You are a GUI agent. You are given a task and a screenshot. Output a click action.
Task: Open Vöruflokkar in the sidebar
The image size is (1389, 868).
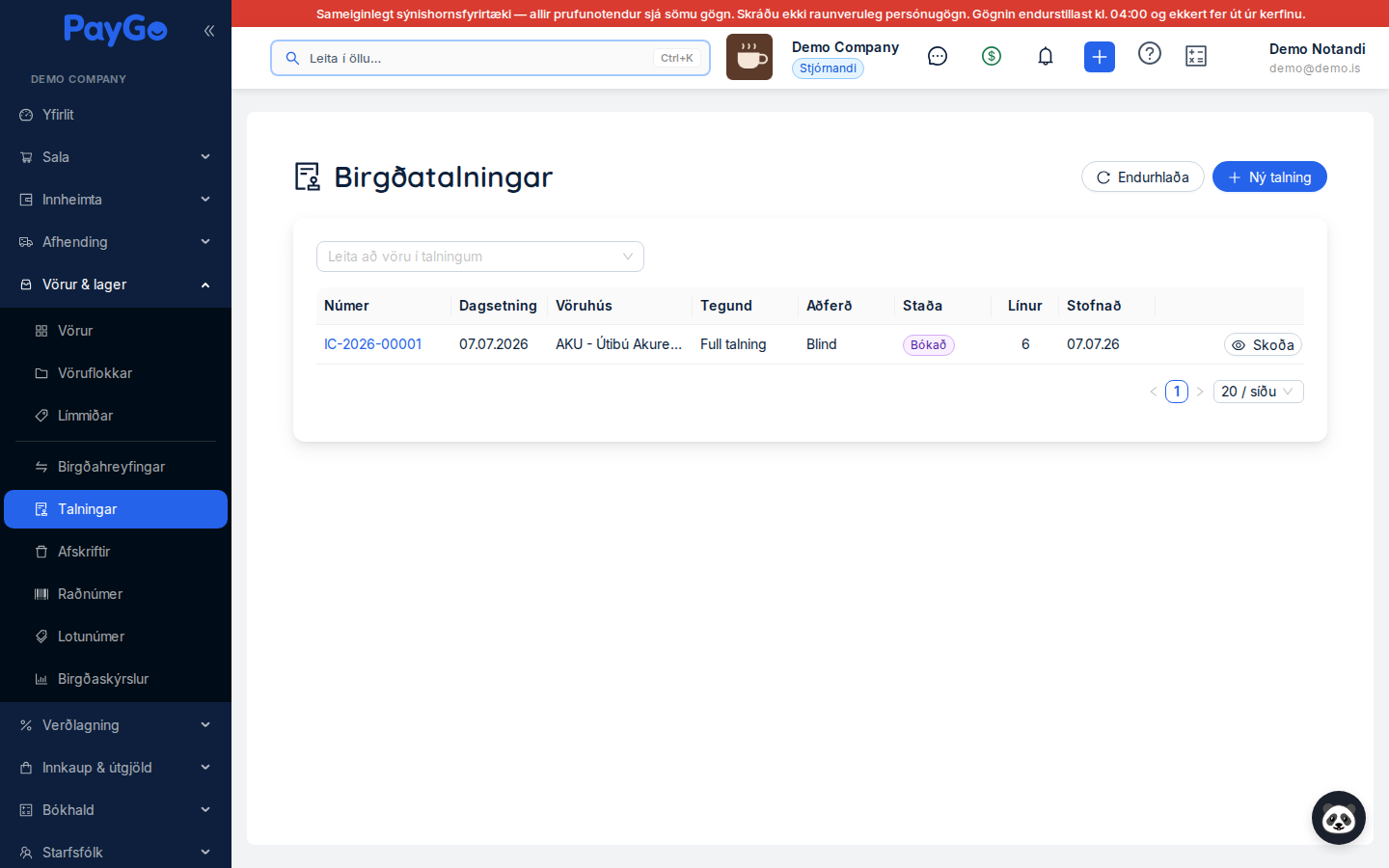click(116, 373)
